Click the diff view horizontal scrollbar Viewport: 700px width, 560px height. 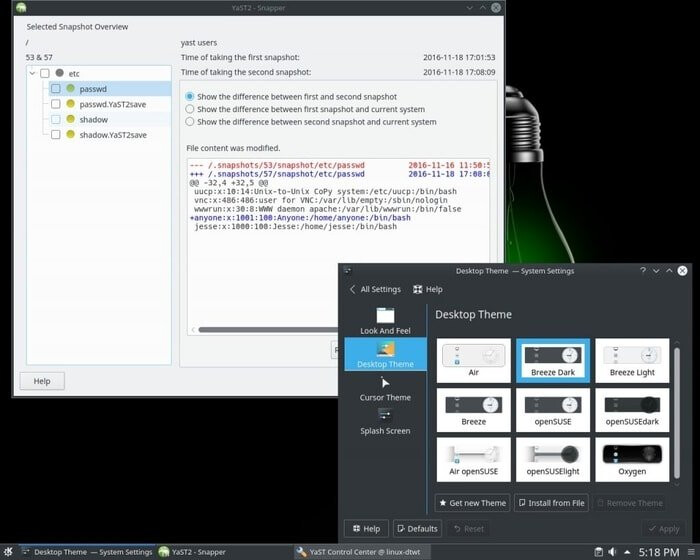pos(267,330)
